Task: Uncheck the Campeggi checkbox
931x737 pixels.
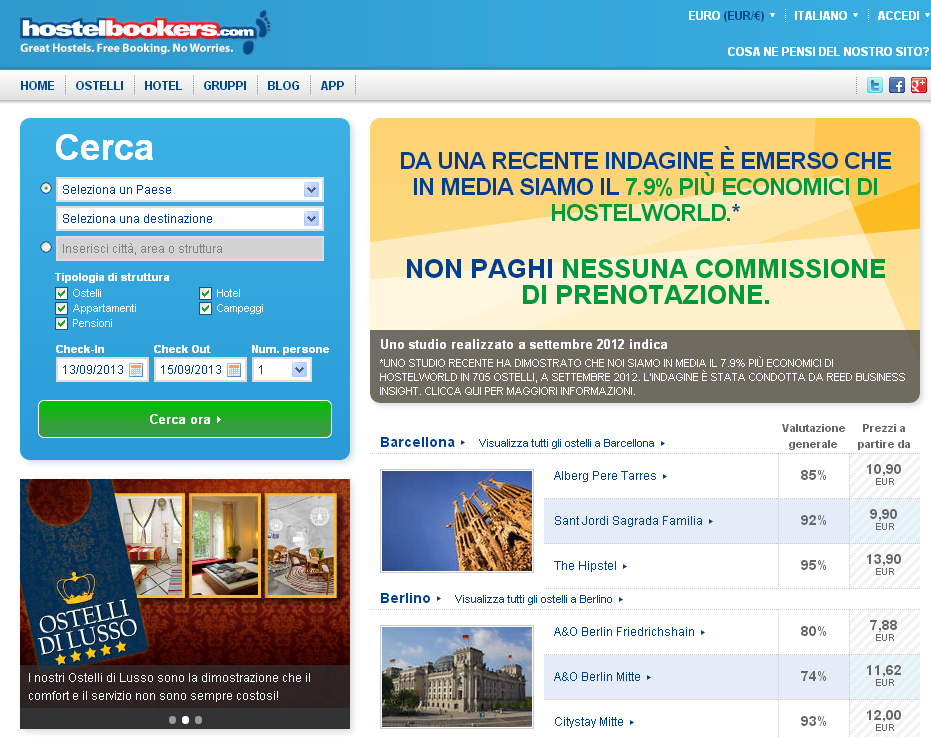Action: tap(205, 308)
